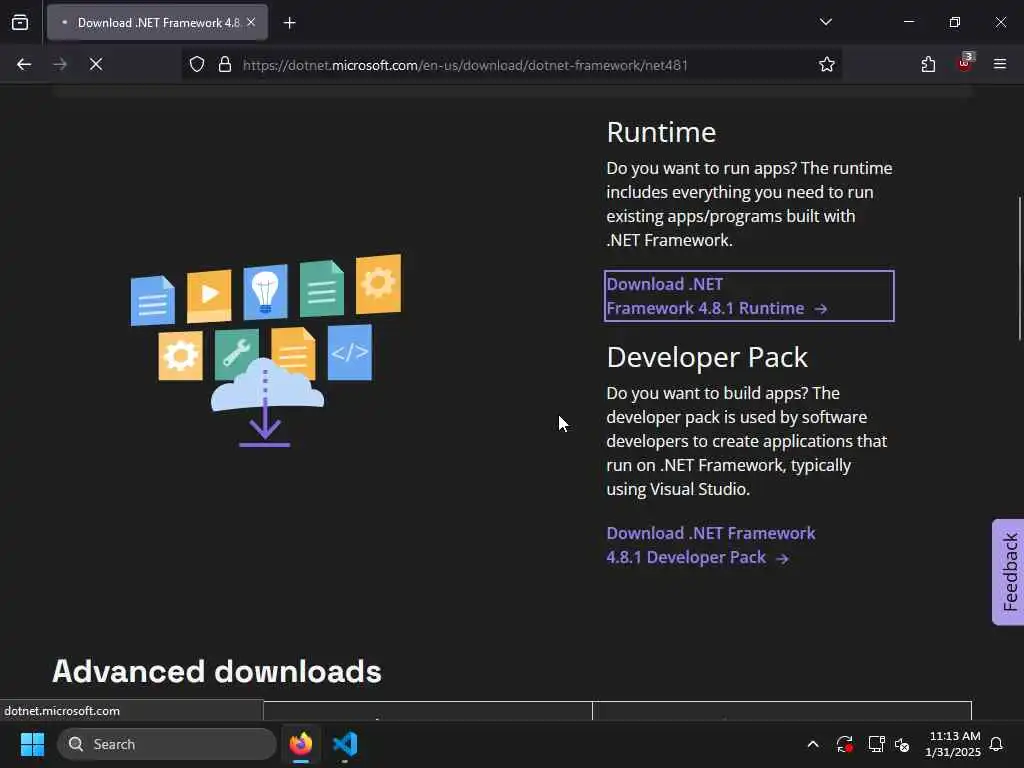
Task: Click the Developer Pack heading
Action: 707,358
